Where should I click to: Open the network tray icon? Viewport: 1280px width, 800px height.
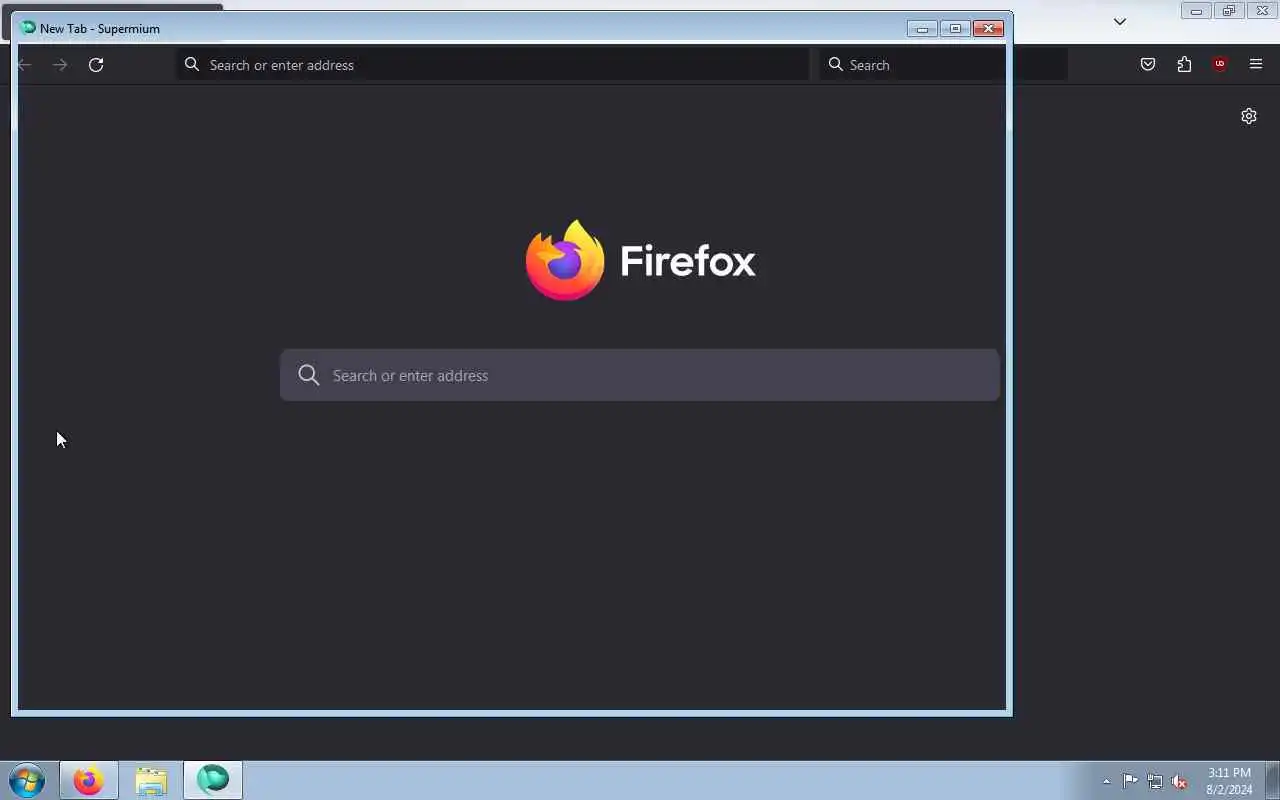coord(1155,781)
